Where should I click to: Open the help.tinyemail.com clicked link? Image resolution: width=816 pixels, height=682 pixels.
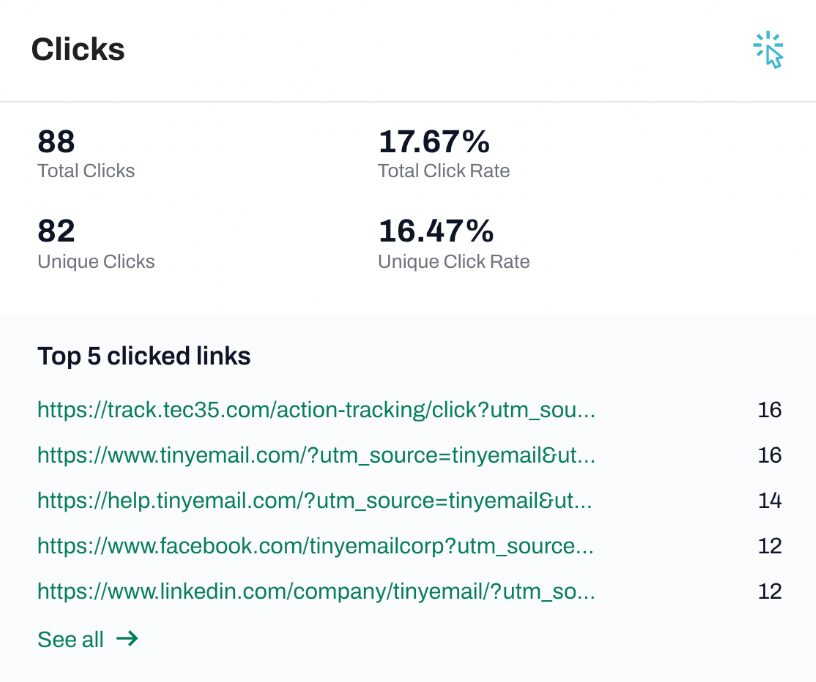click(314, 500)
